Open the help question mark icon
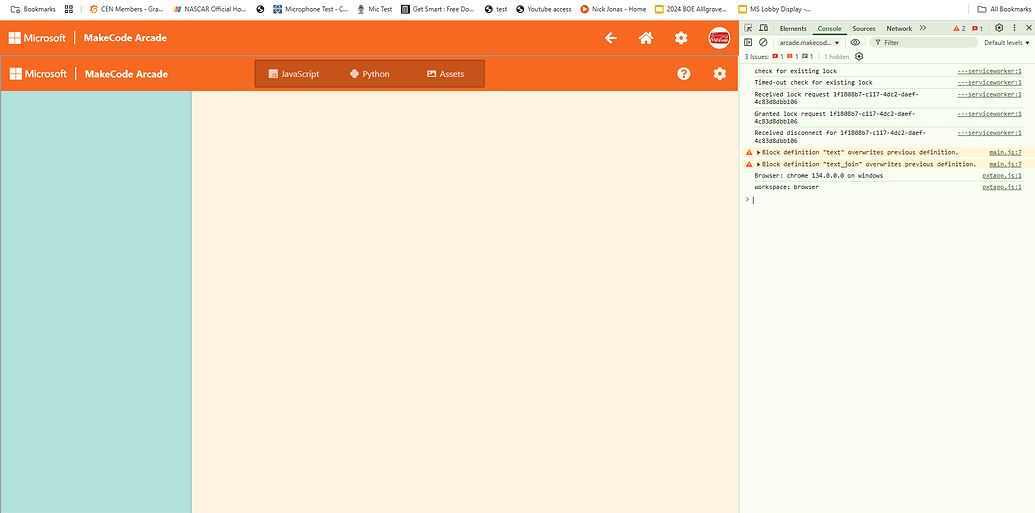This screenshot has width=1035, height=513. (684, 73)
